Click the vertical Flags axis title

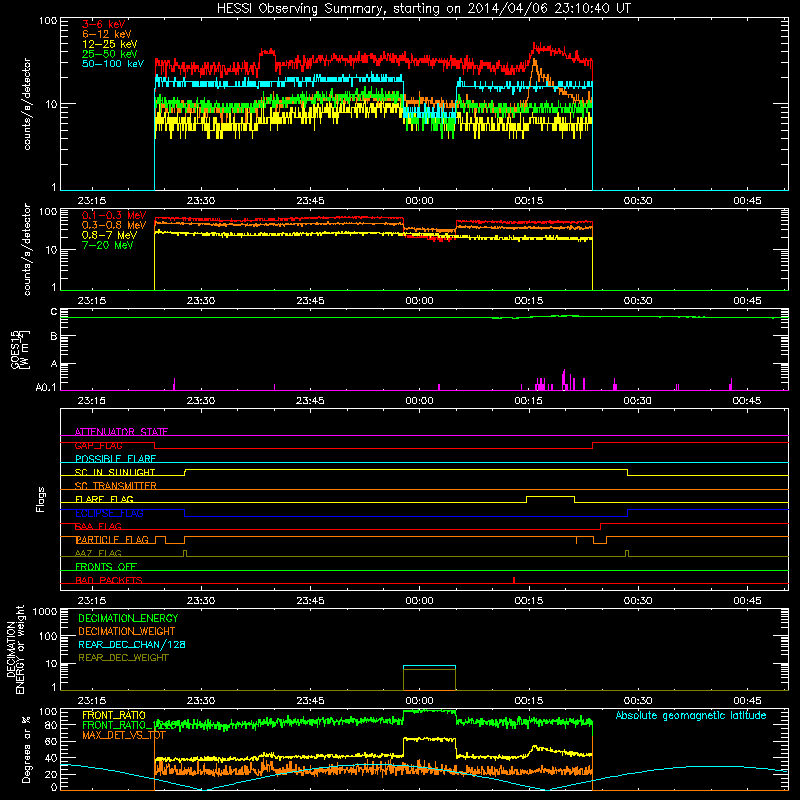(41, 499)
